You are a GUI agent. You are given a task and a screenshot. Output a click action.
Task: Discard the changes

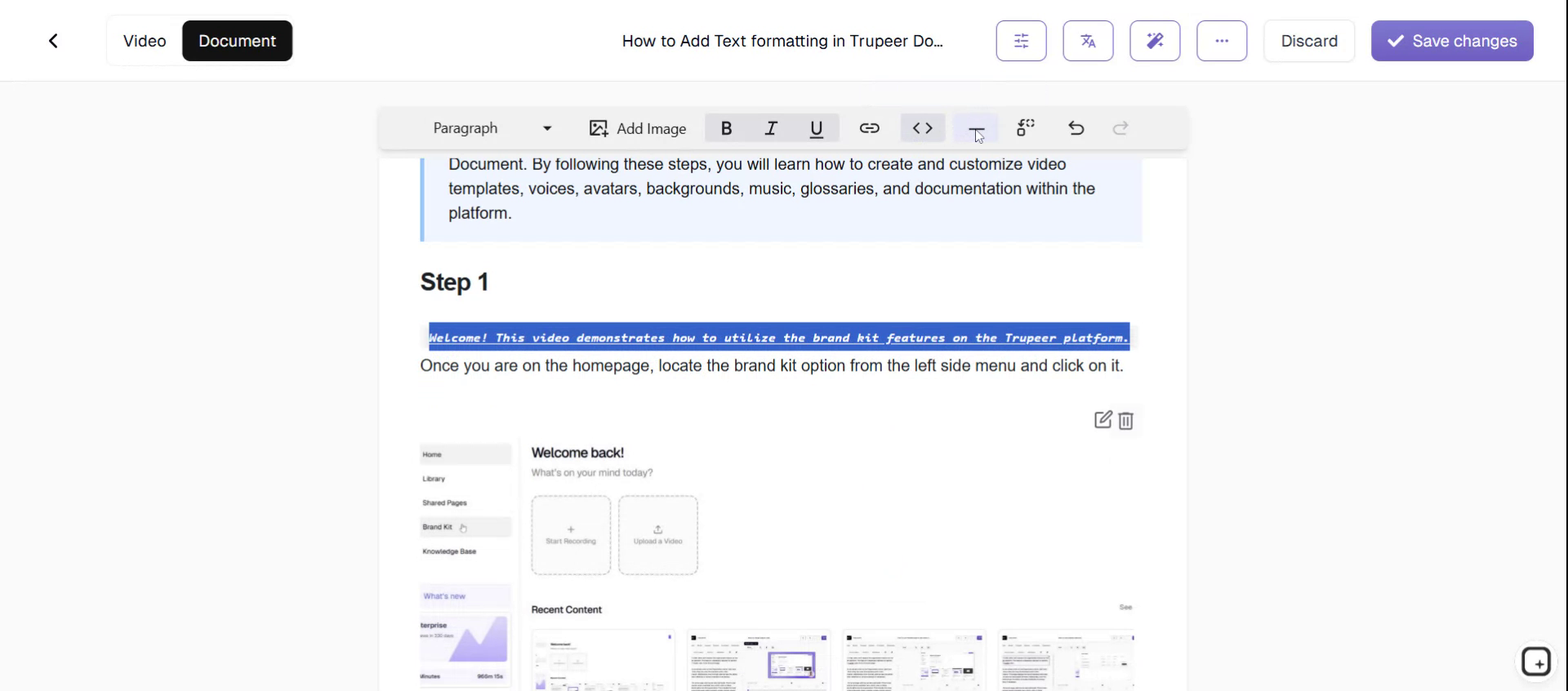1309,41
